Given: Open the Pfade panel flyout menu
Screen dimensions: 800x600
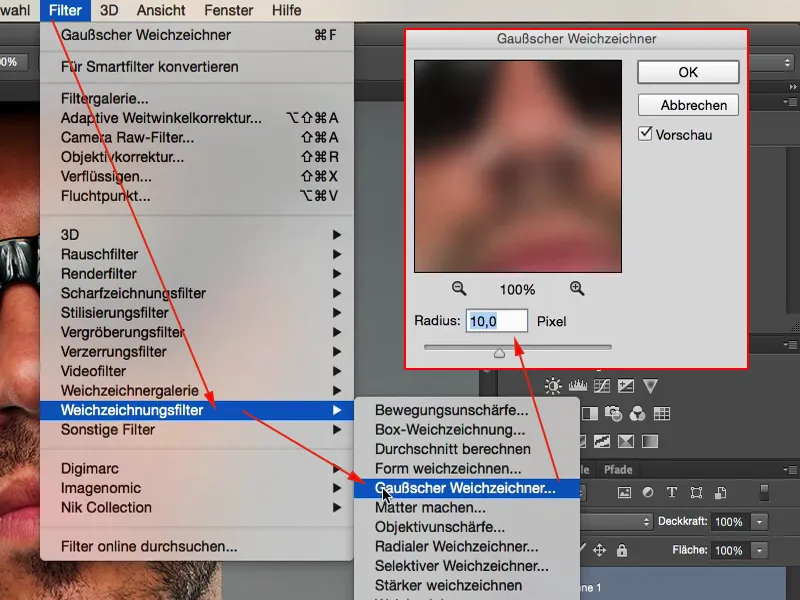Looking at the screenshot, I should [792, 469].
